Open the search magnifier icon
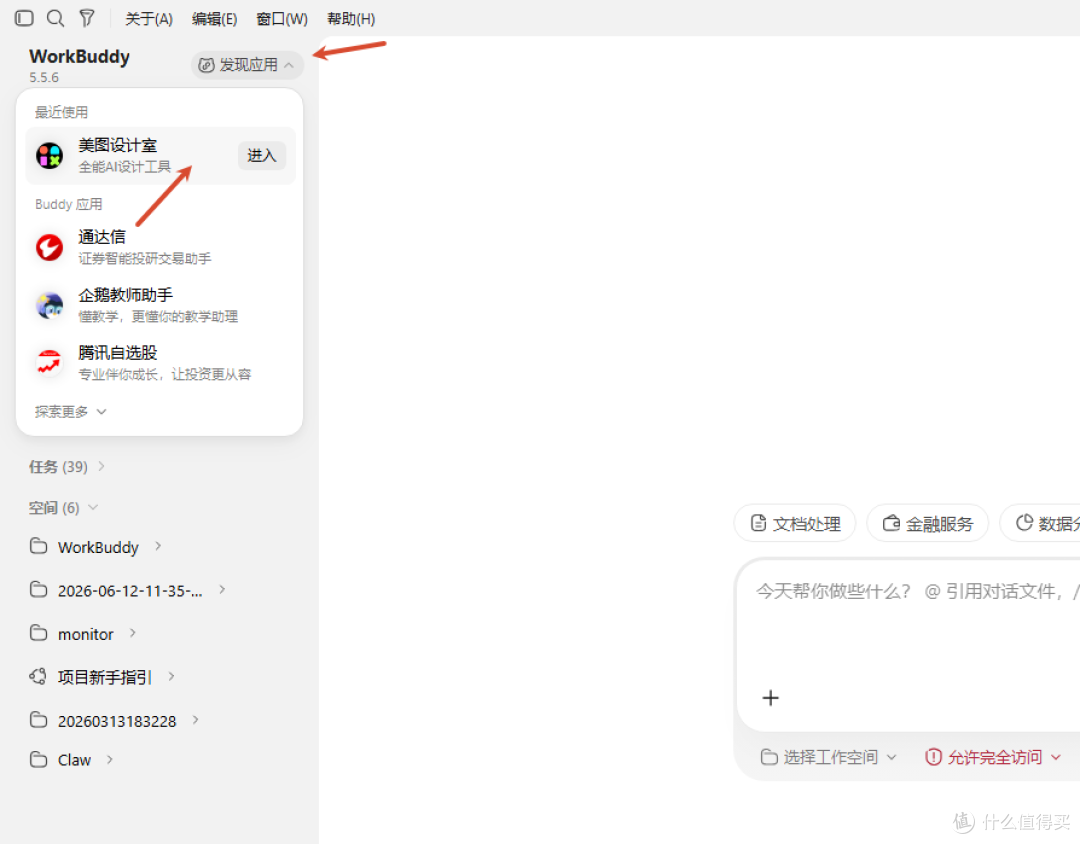Screen dimensions: 1080x844 pos(55,18)
